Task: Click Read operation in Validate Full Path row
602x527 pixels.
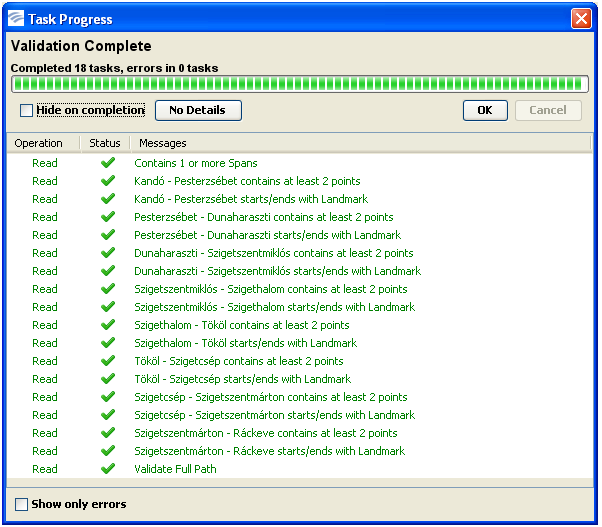Action: click(x=45, y=469)
